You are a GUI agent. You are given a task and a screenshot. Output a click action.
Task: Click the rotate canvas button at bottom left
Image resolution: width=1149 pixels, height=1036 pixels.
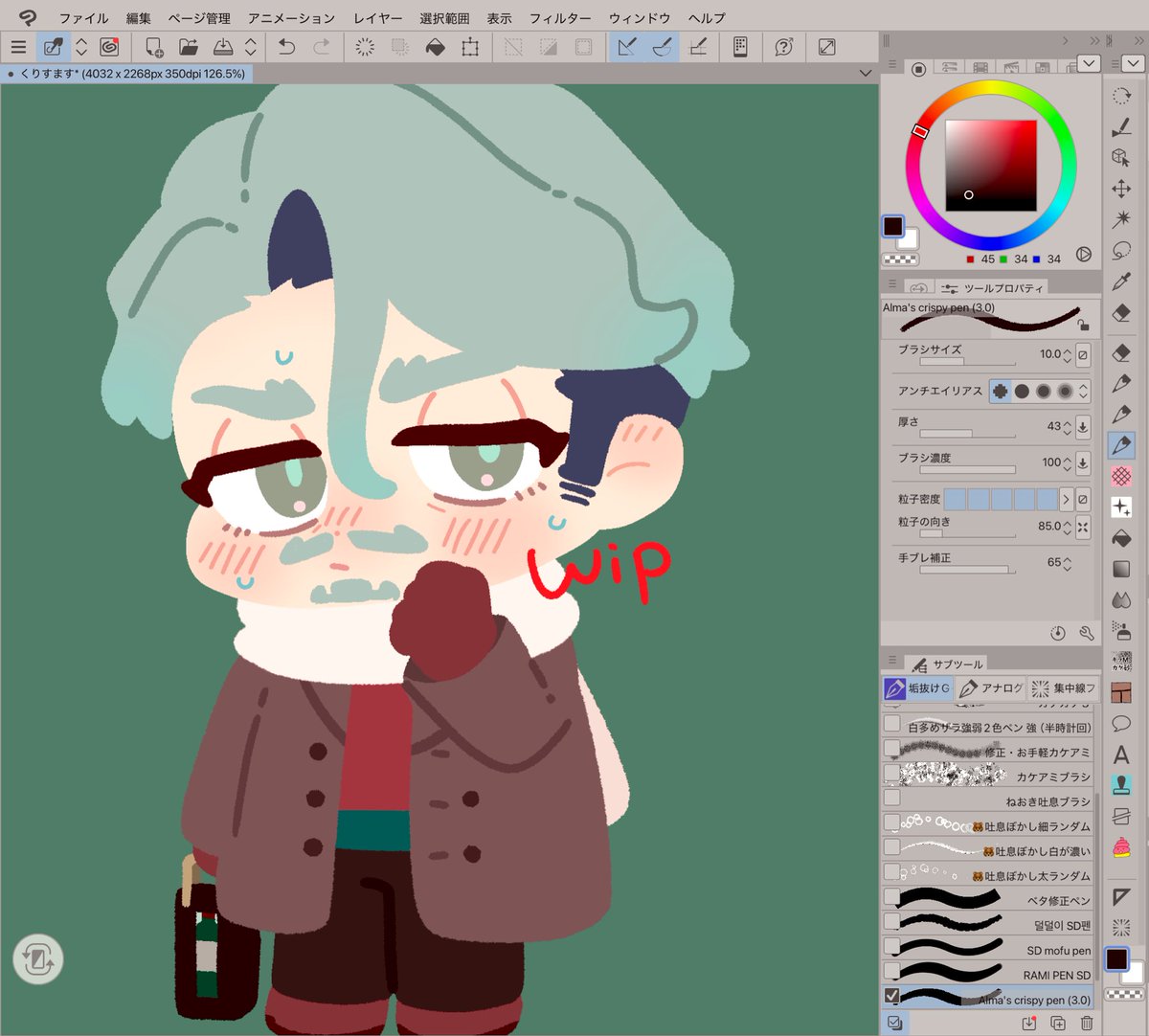pyautogui.click(x=38, y=959)
